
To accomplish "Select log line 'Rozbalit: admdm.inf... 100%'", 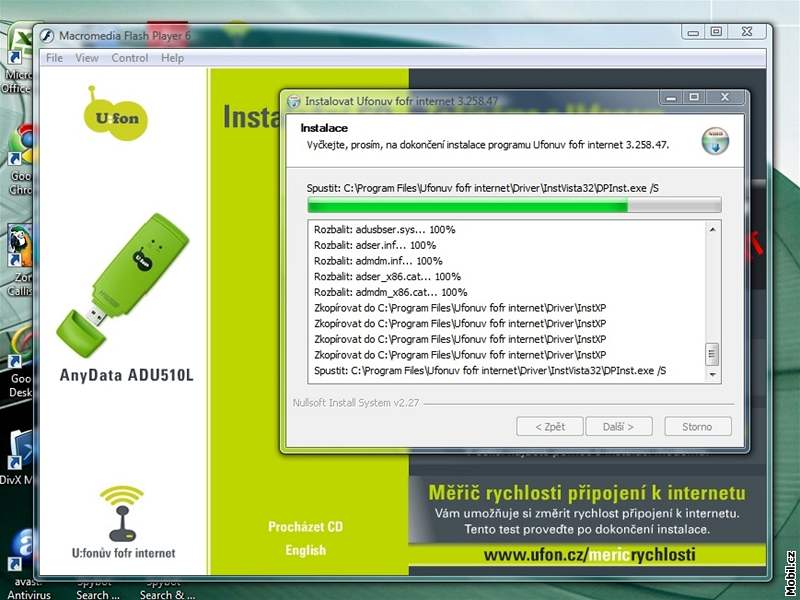I will (x=378, y=261).
